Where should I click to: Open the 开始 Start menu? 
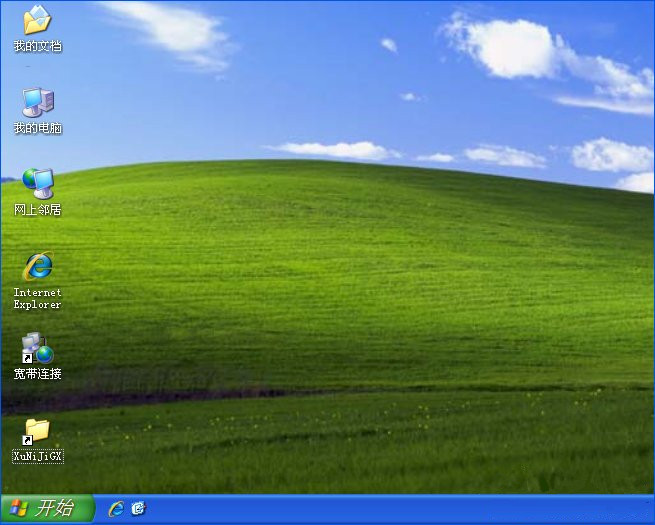click(46, 509)
